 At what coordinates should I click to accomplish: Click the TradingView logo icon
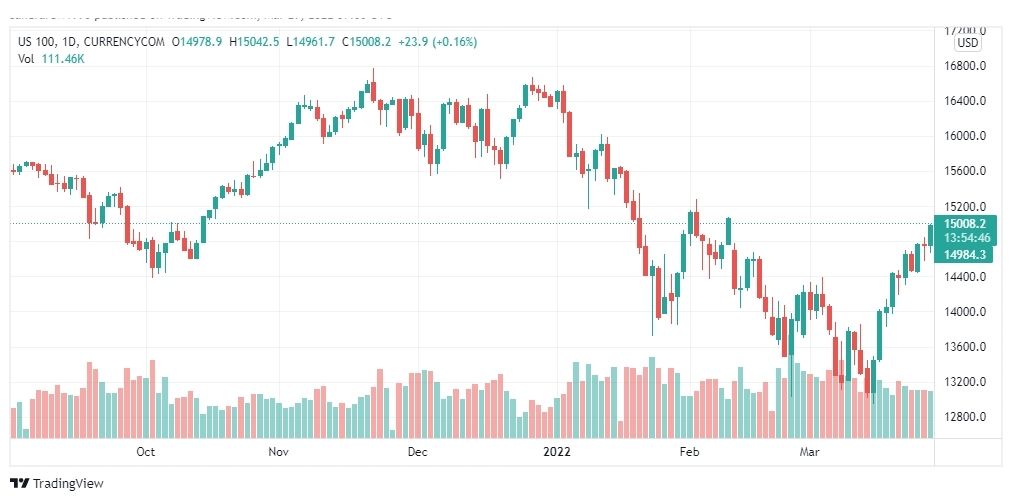tap(20, 484)
